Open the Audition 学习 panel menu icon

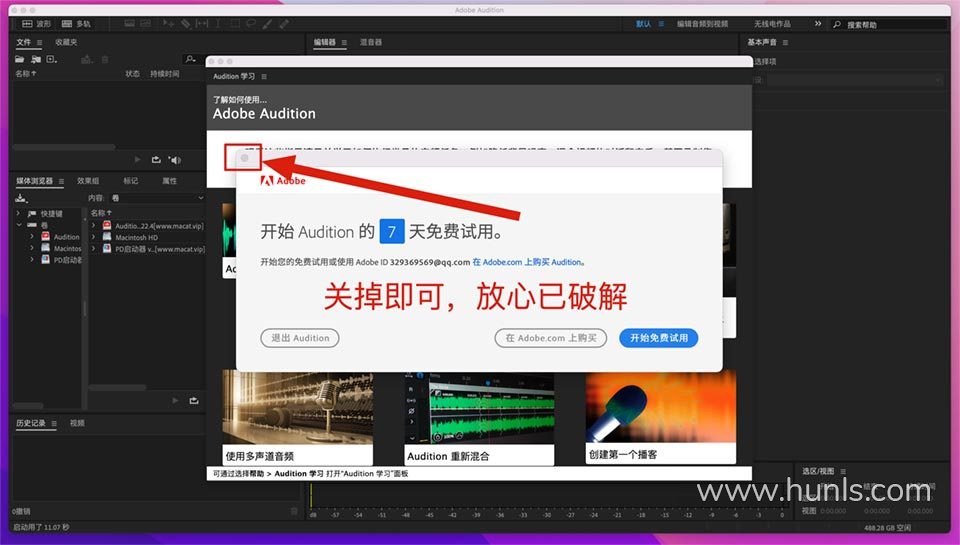coord(264,77)
